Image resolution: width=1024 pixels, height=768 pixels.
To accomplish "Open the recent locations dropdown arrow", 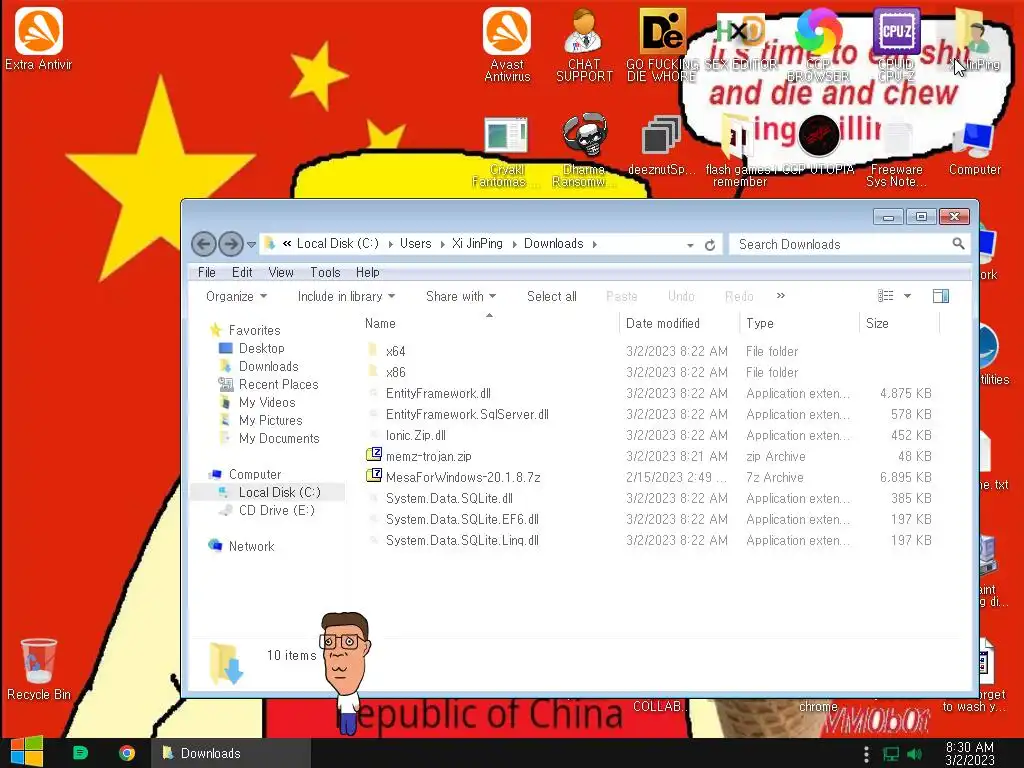I will click(x=251, y=245).
